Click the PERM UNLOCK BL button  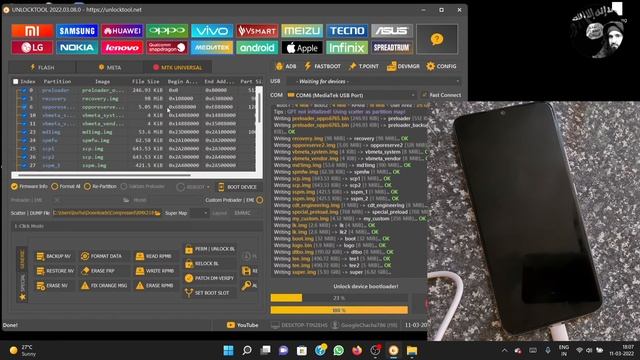coord(210,249)
